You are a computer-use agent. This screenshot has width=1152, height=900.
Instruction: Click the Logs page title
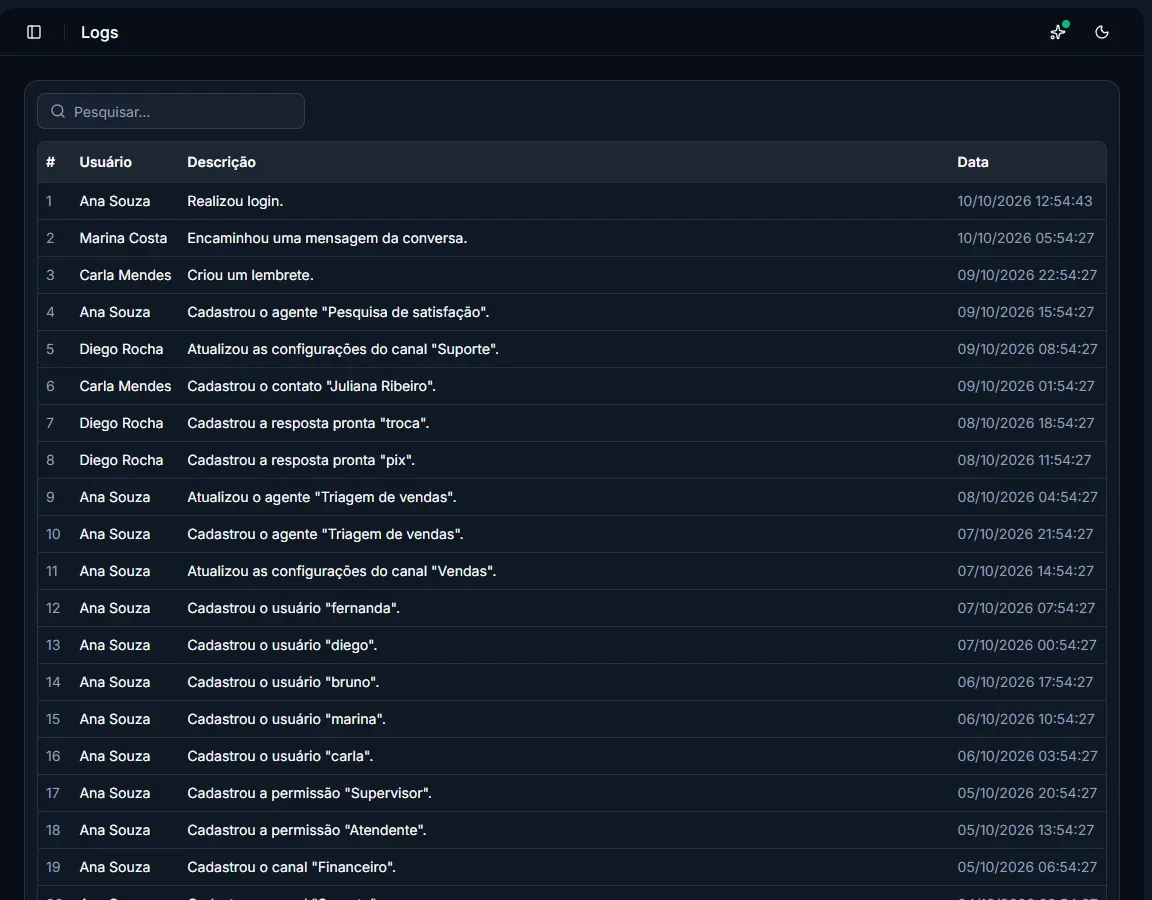[x=99, y=32]
